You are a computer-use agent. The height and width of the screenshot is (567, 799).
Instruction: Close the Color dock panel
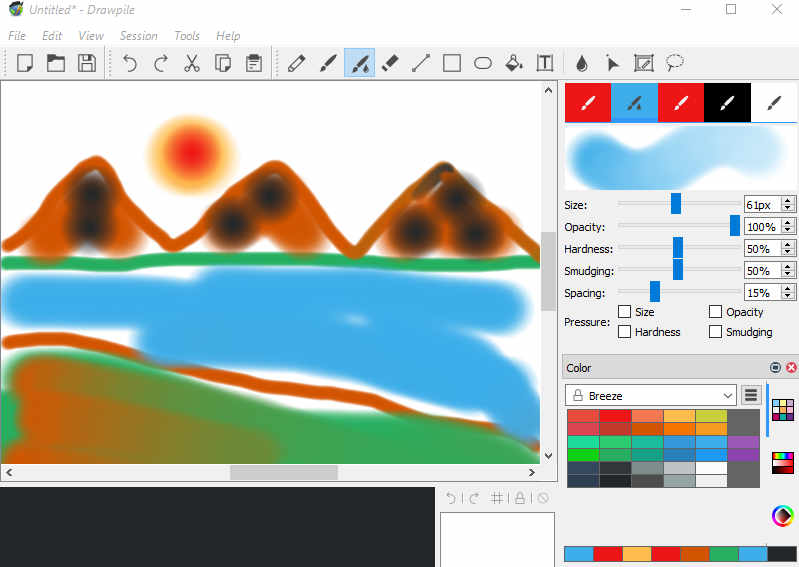click(x=791, y=367)
